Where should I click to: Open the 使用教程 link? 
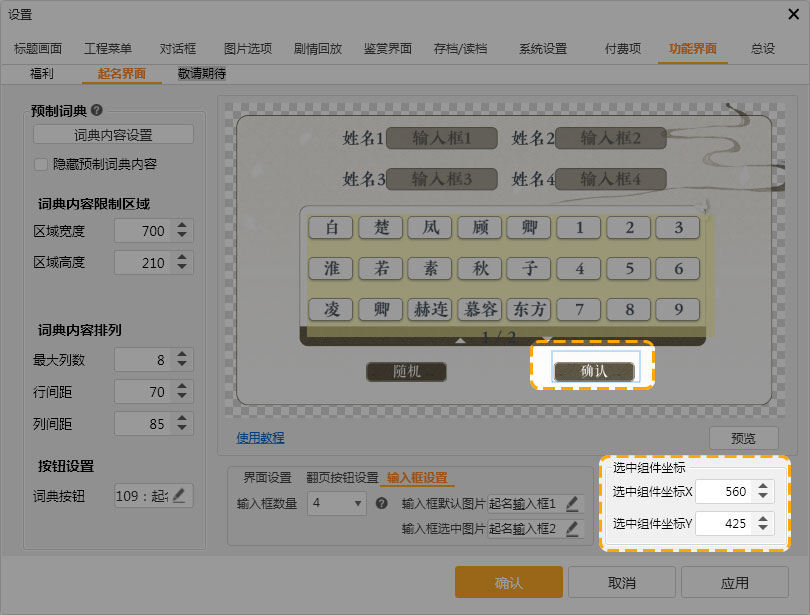point(260,437)
